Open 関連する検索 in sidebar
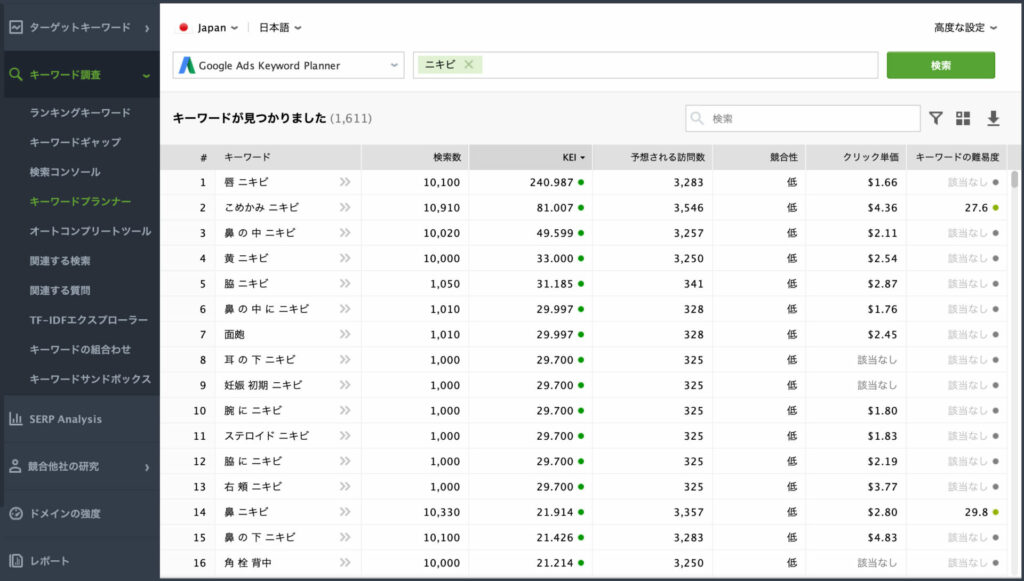1024x581 pixels. pyautogui.click(x=59, y=260)
